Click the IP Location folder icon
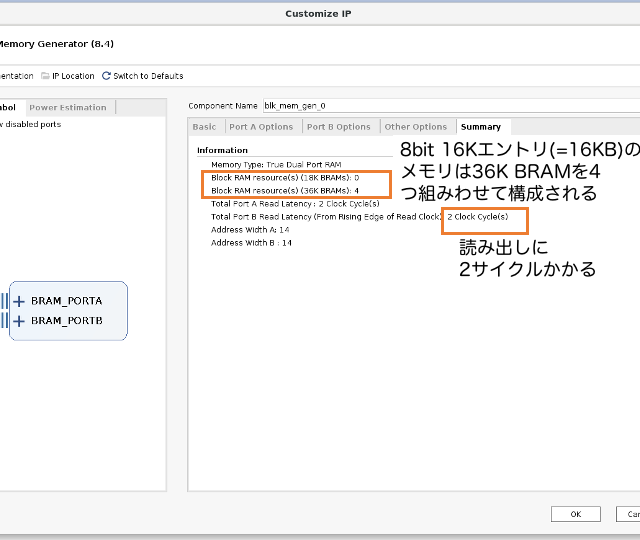The width and height of the screenshot is (640, 540). click(x=45, y=76)
